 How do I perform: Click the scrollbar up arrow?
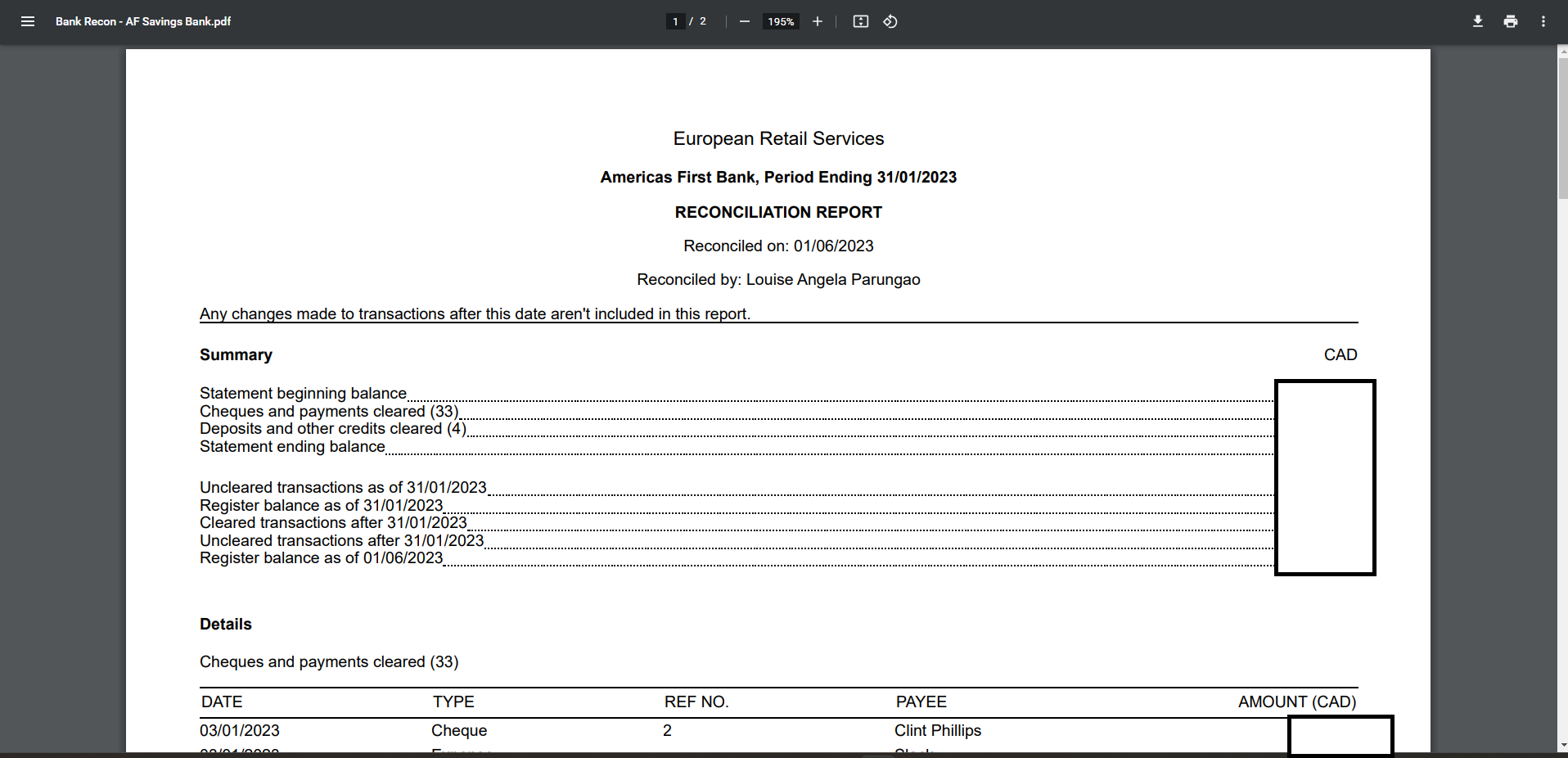(x=1562, y=50)
